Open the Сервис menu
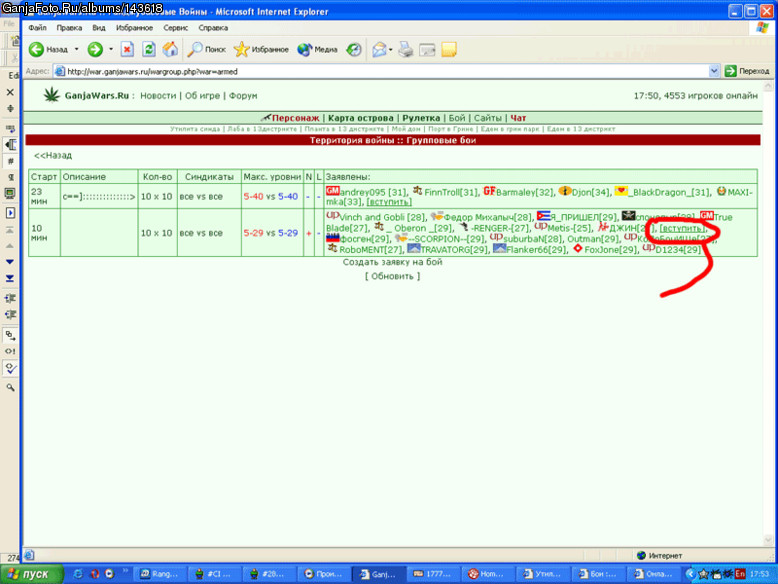 pyautogui.click(x=176, y=28)
